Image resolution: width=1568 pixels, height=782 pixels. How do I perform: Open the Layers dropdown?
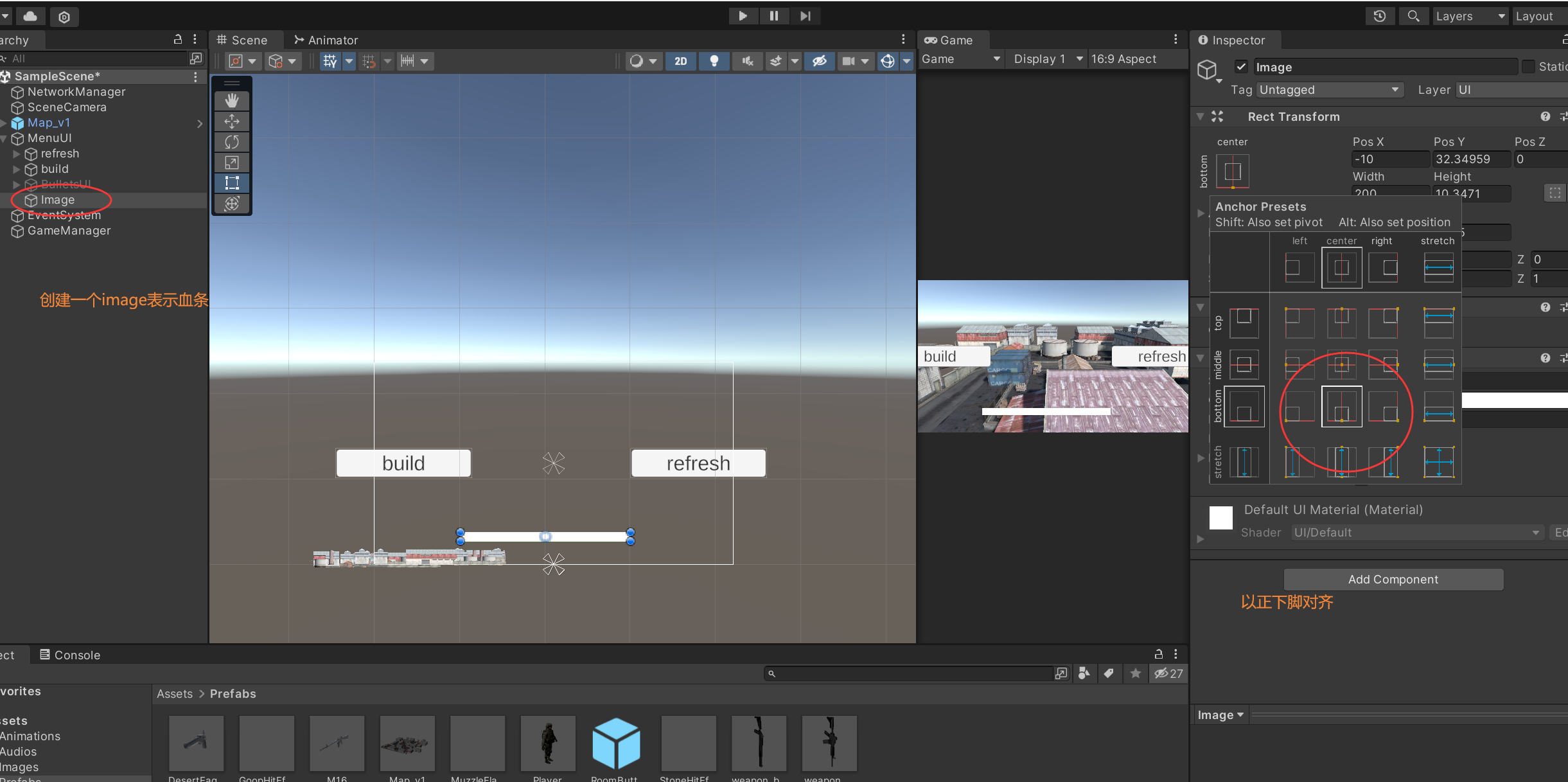coord(1471,16)
